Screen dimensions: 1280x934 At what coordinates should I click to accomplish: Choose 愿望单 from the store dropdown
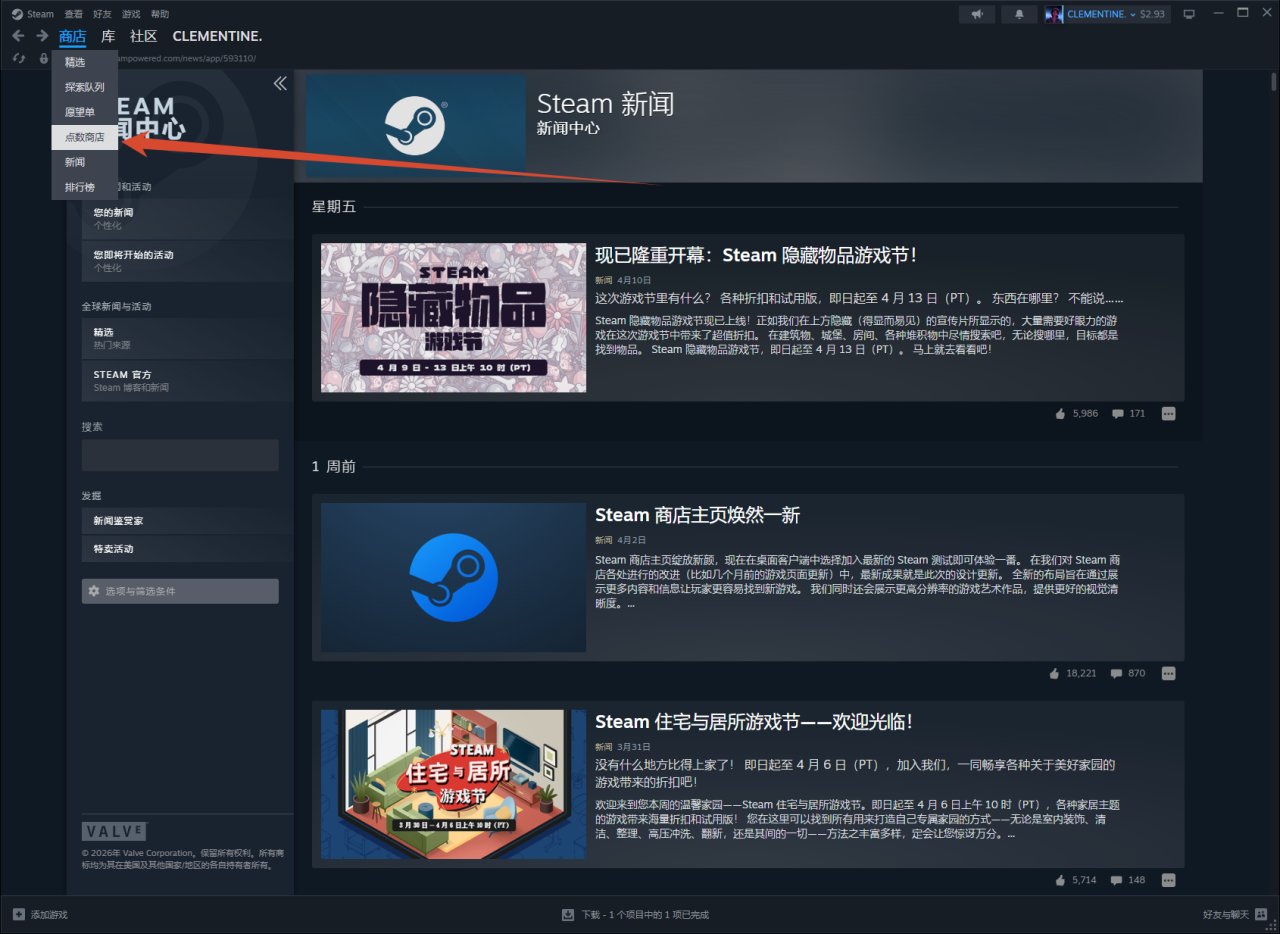pyautogui.click(x=85, y=112)
